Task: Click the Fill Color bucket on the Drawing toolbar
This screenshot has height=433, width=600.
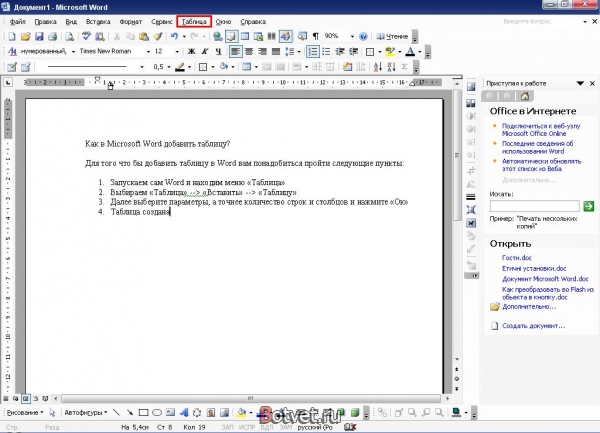Action: pyautogui.click(x=241, y=412)
